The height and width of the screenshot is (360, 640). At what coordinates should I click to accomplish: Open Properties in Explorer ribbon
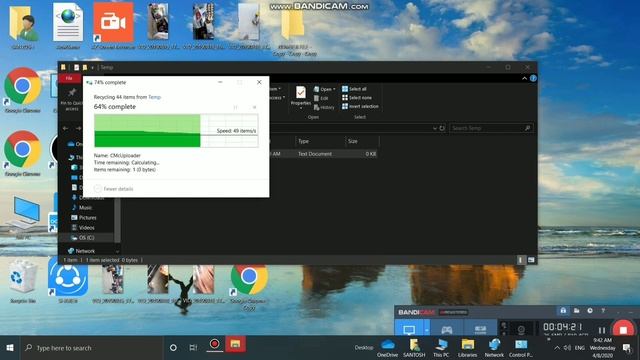coord(301,97)
